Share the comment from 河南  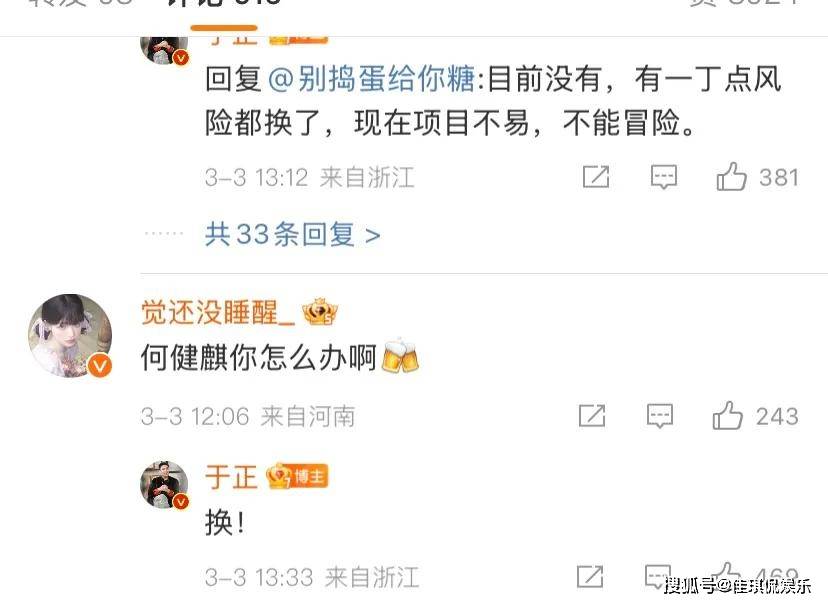coord(592,416)
